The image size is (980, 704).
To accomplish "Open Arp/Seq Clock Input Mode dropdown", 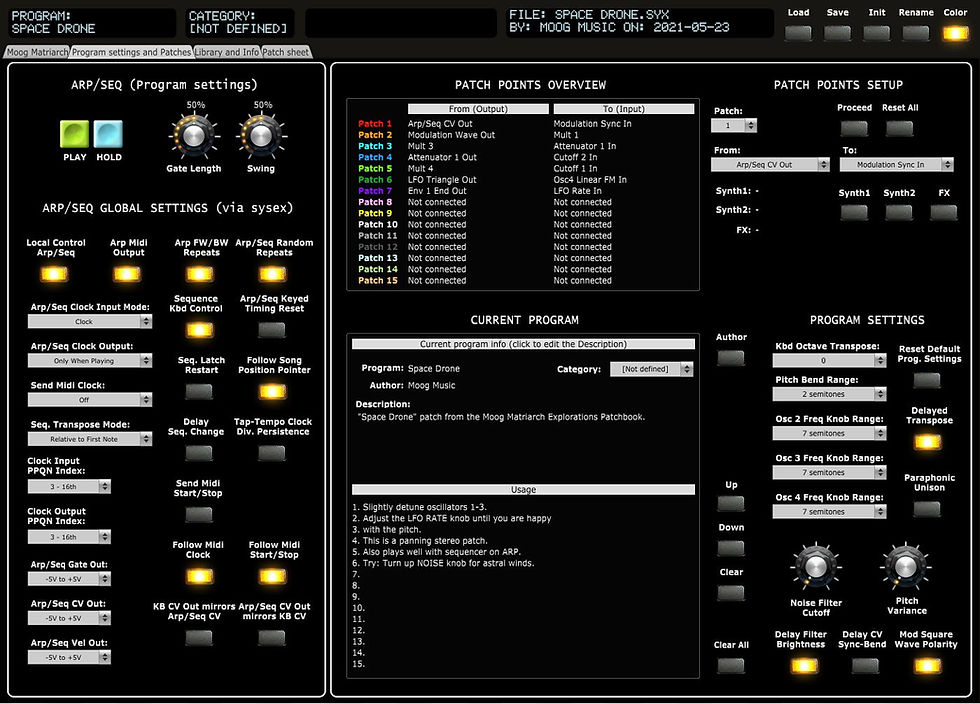I will coord(90,321).
